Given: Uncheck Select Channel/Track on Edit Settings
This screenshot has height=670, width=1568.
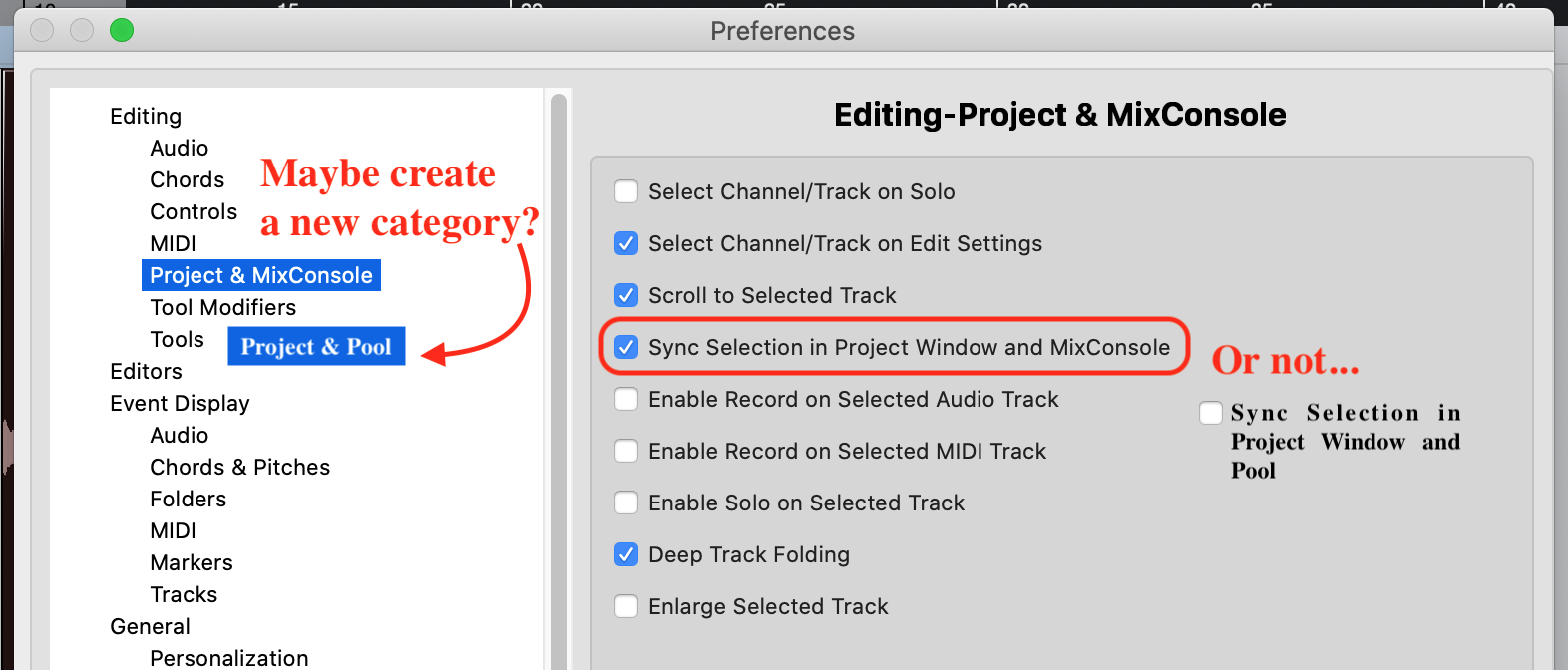Looking at the screenshot, I should tap(626, 243).
